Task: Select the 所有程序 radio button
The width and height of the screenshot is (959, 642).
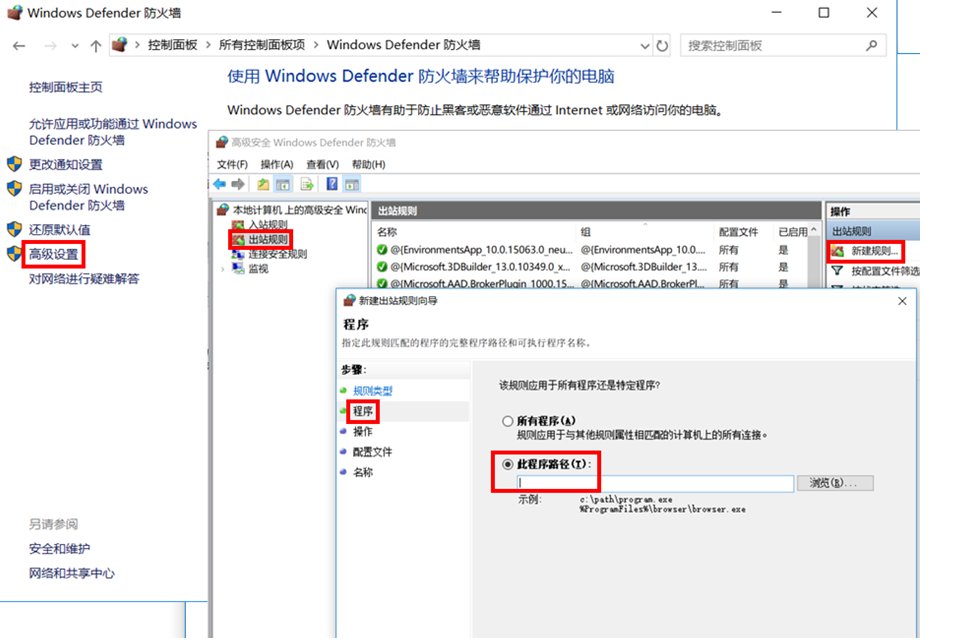Action: point(508,420)
